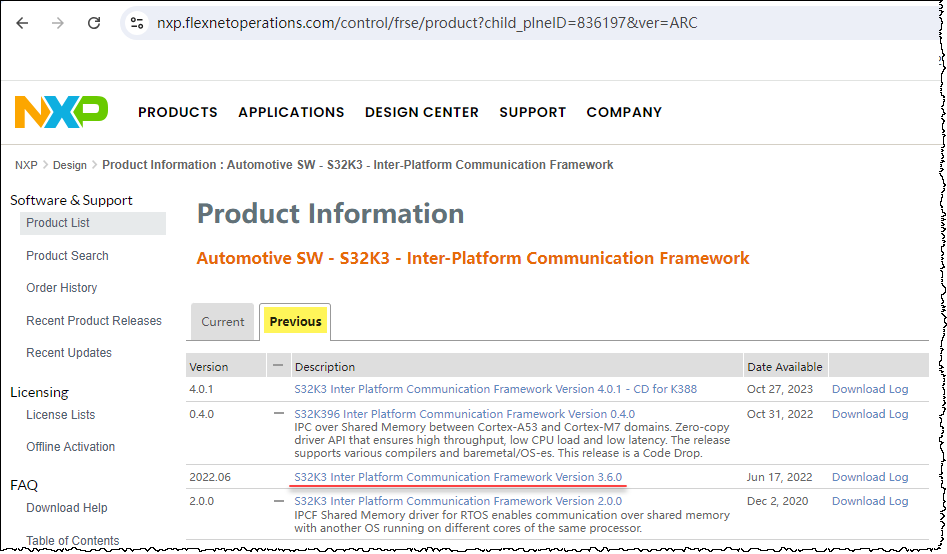947x554 pixels.
Task: Open Download Help in sidebar
Action: click(66, 507)
